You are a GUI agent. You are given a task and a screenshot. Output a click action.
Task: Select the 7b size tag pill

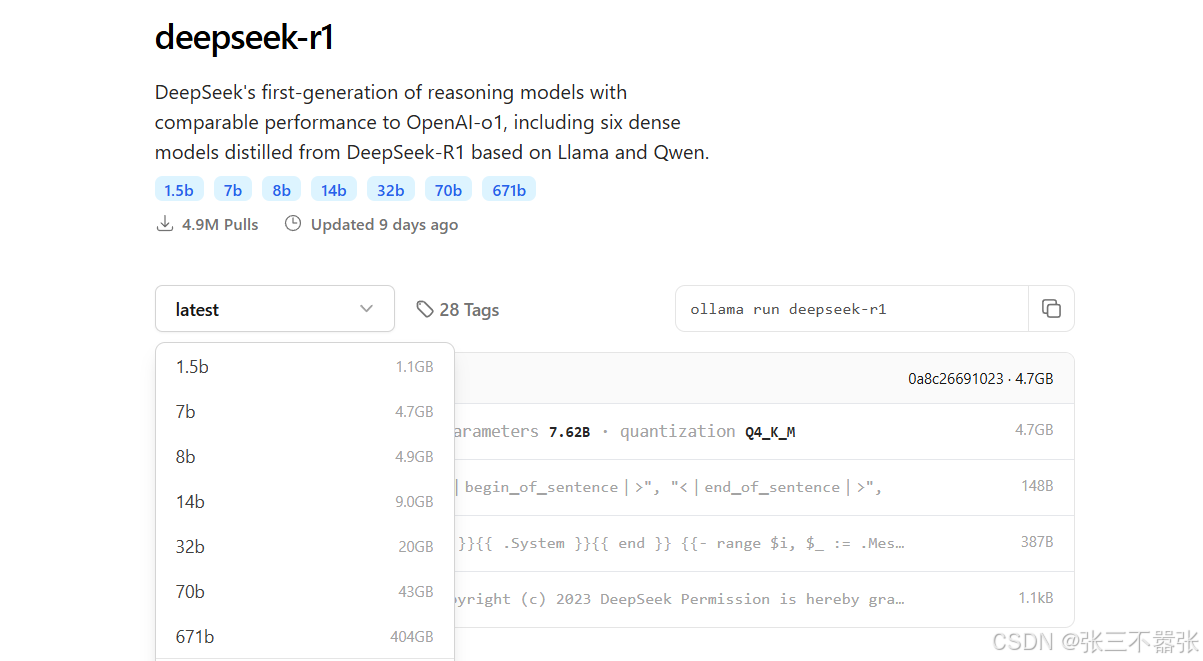point(232,189)
